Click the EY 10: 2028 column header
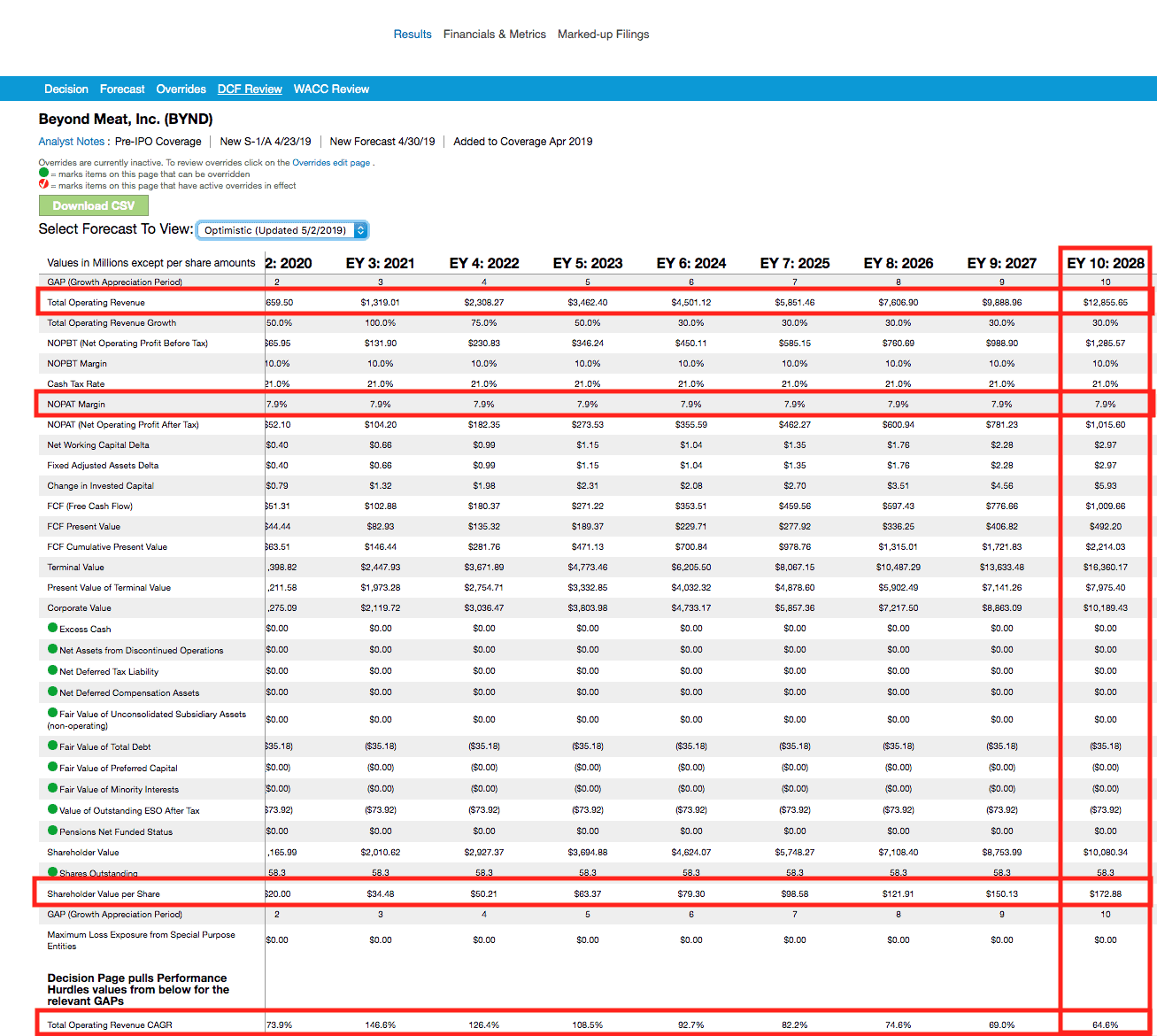The image size is (1157, 1036). 1106,263
